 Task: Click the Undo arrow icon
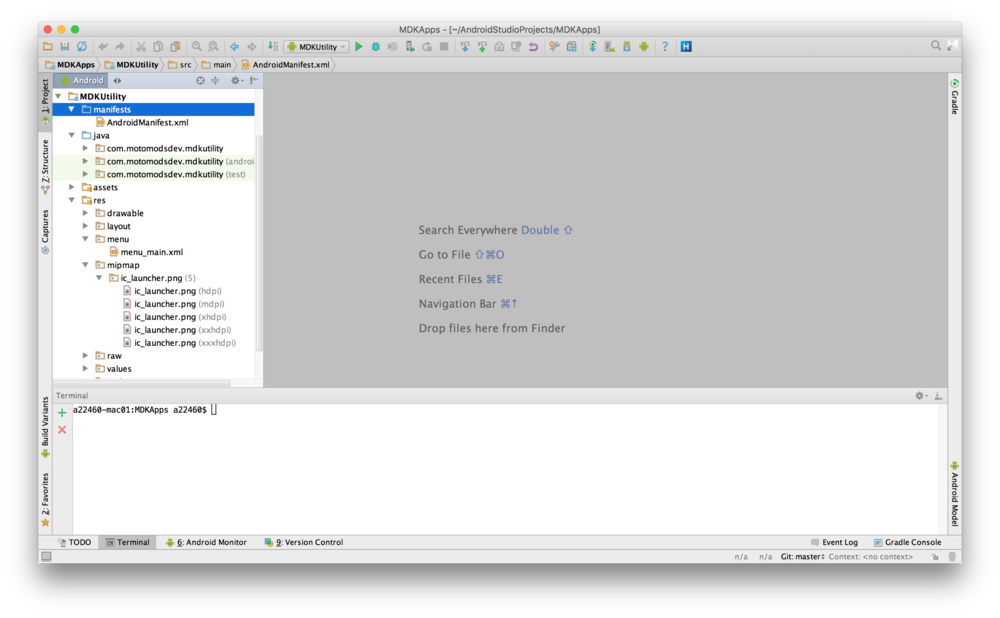tap(103, 47)
